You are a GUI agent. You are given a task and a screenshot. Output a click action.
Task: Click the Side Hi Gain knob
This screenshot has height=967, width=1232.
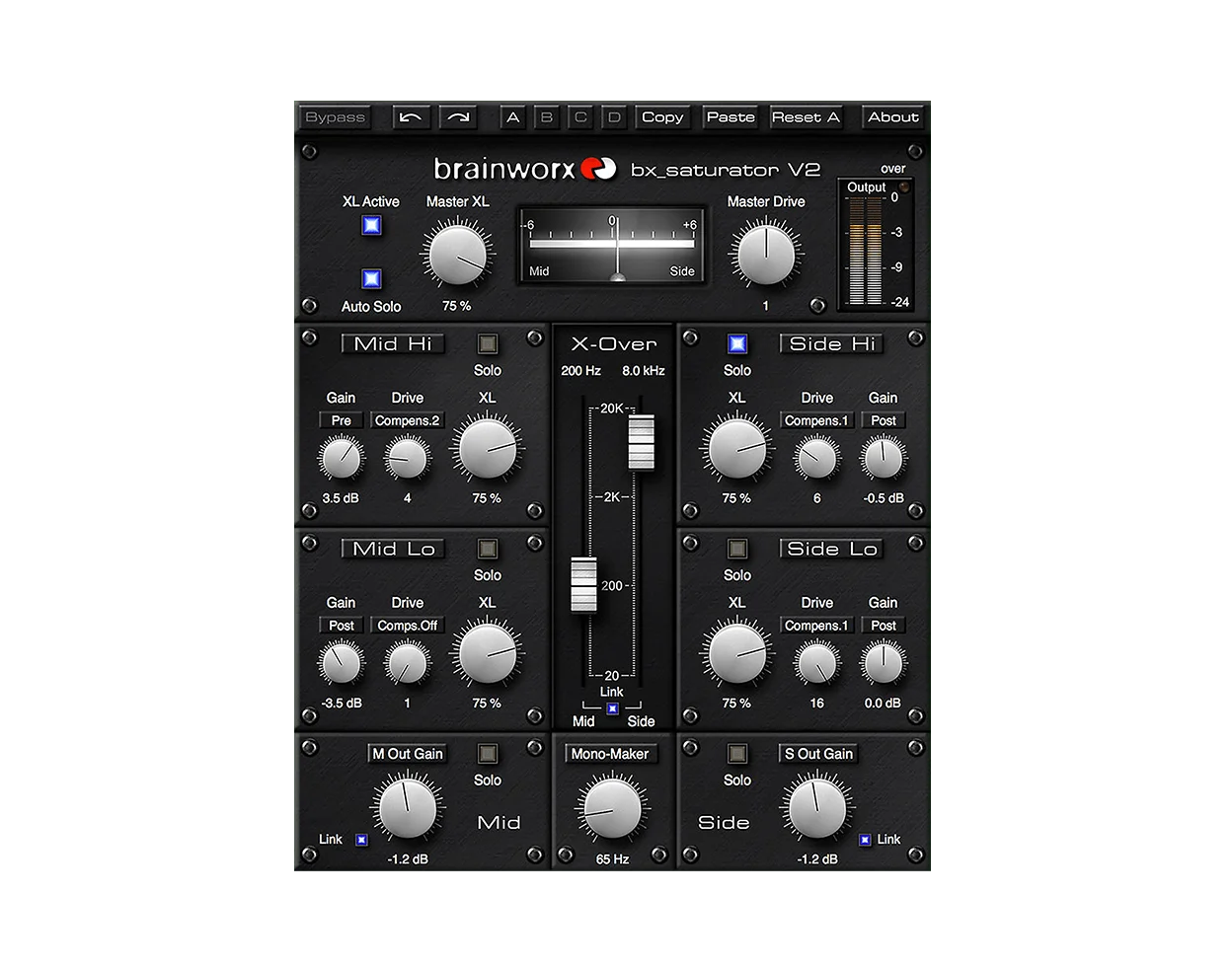coord(883,459)
